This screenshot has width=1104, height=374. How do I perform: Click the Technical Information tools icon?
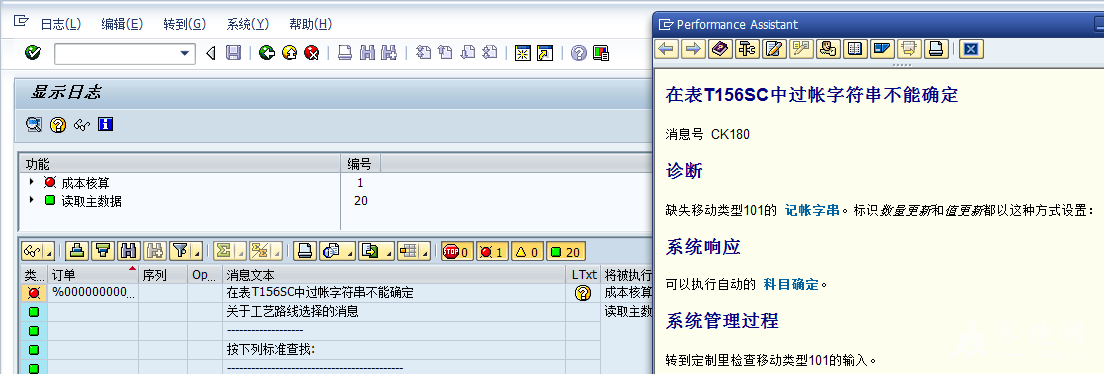[746, 49]
